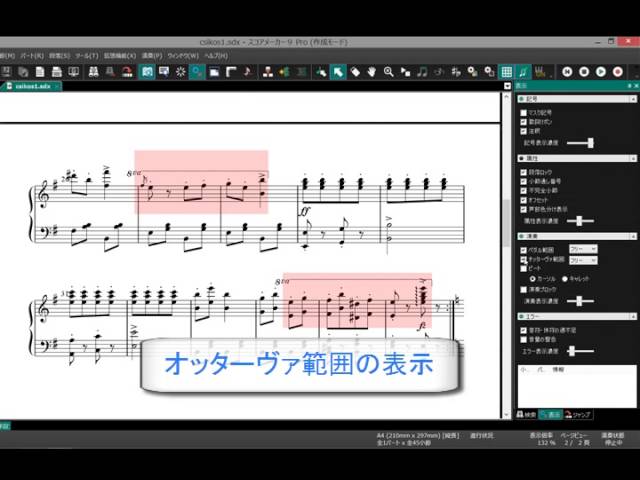Open the ヘルプ(H) menu
This screenshot has width=640, height=480.
(216, 56)
